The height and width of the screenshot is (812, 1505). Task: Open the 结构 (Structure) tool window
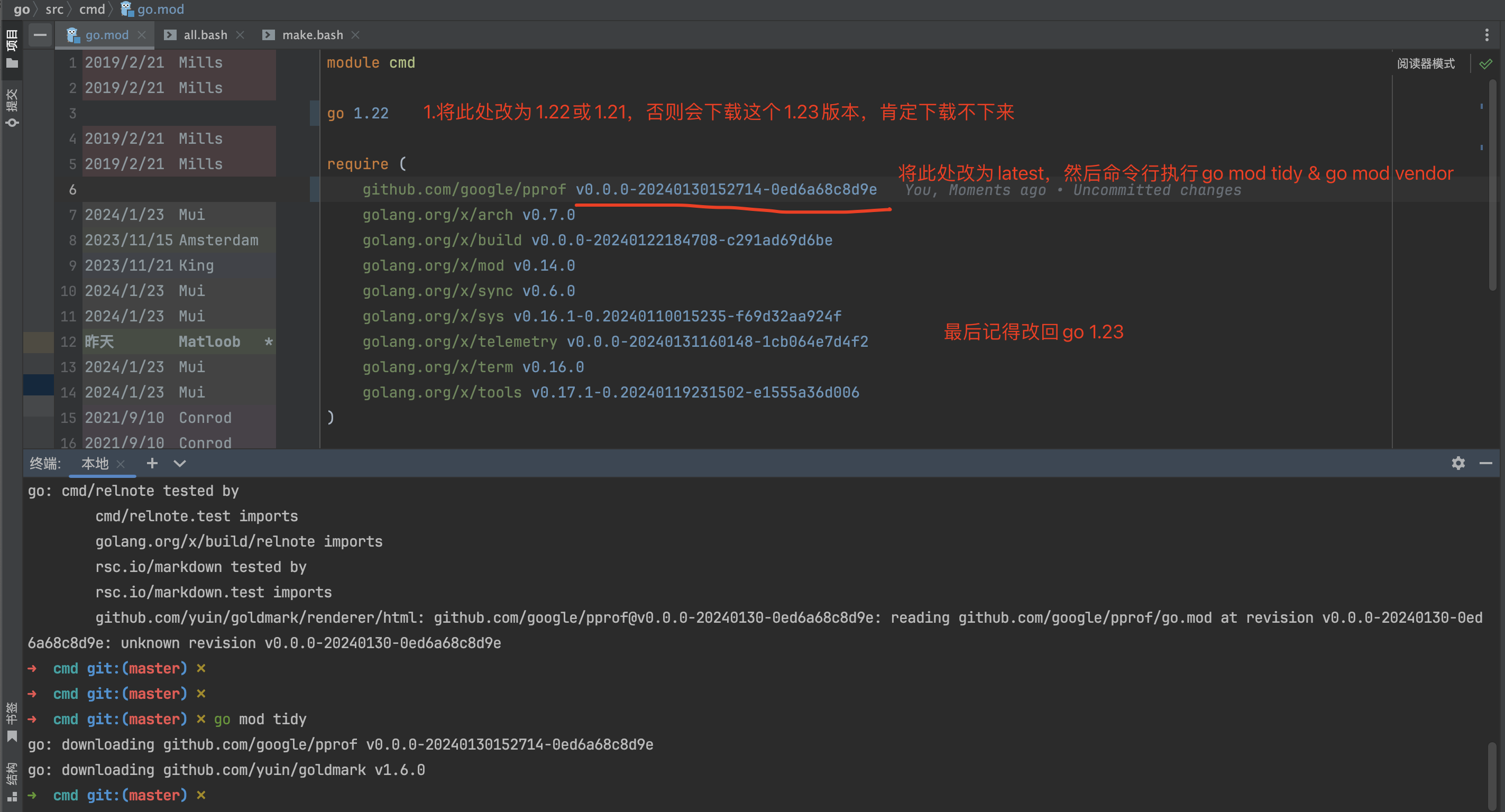pyautogui.click(x=12, y=781)
